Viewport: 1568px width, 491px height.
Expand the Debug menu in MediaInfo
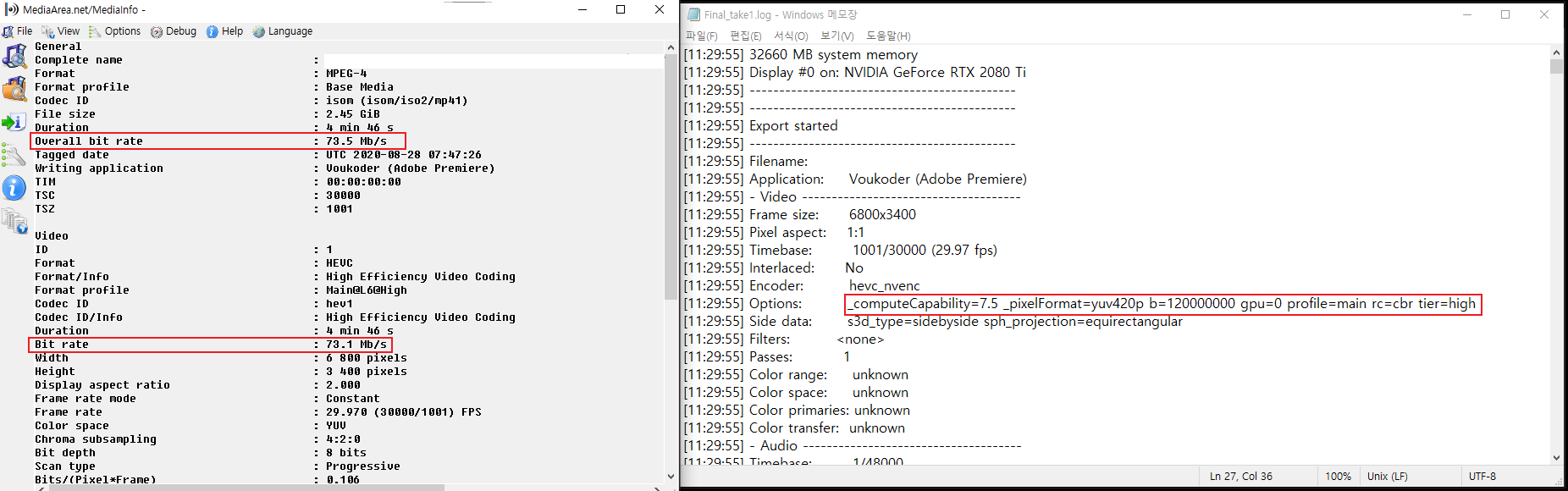click(174, 31)
